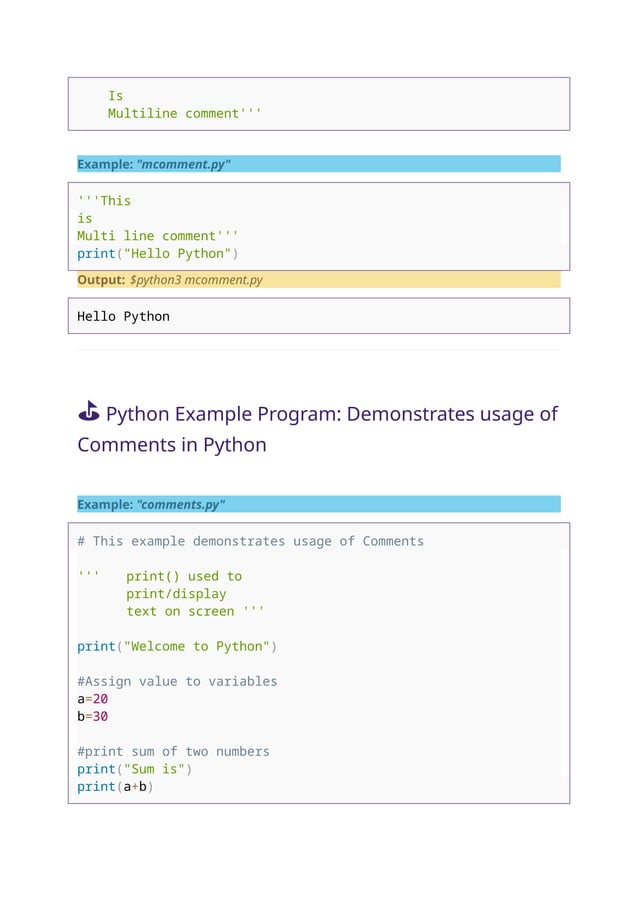Click the icon beside the Python Example Program heading
The width and height of the screenshot is (638, 902).
pos(89,411)
